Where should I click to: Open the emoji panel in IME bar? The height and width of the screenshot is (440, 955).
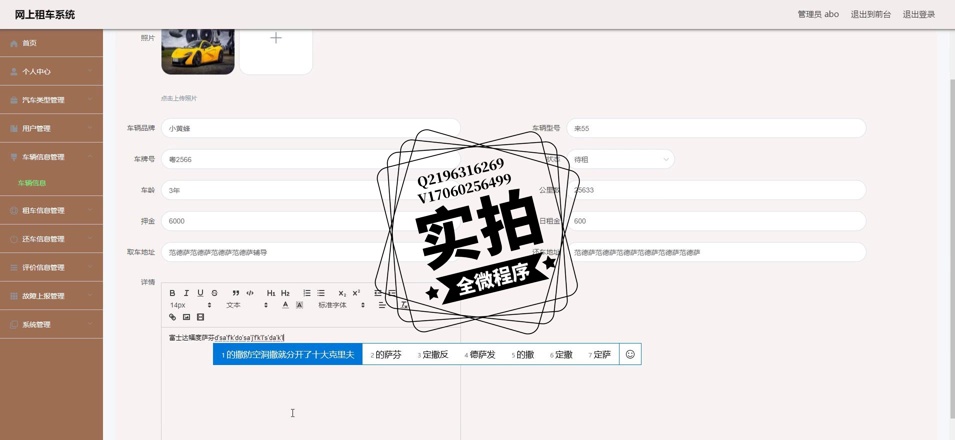(630, 354)
